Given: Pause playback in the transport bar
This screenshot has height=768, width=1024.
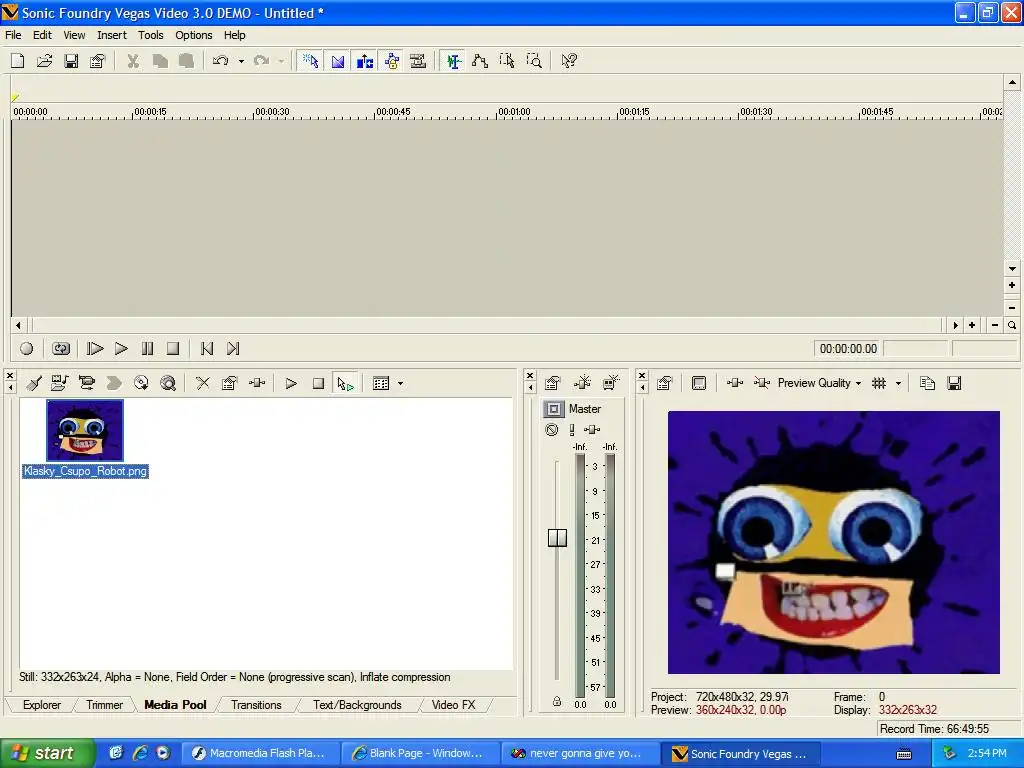Looking at the screenshot, I should [x=147, y=349].
